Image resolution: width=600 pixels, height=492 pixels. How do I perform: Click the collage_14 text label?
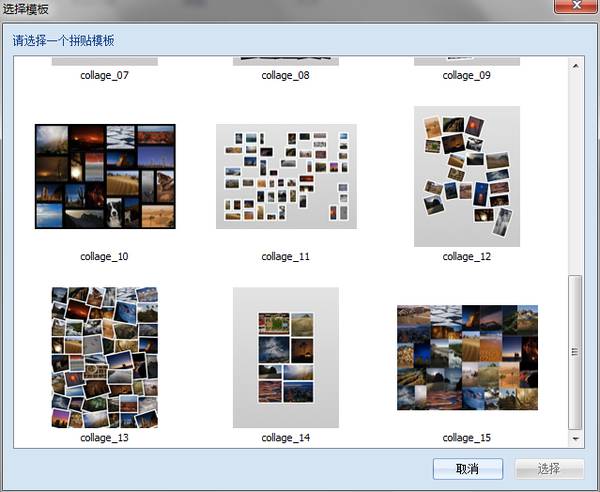click(x=286, y=438)
